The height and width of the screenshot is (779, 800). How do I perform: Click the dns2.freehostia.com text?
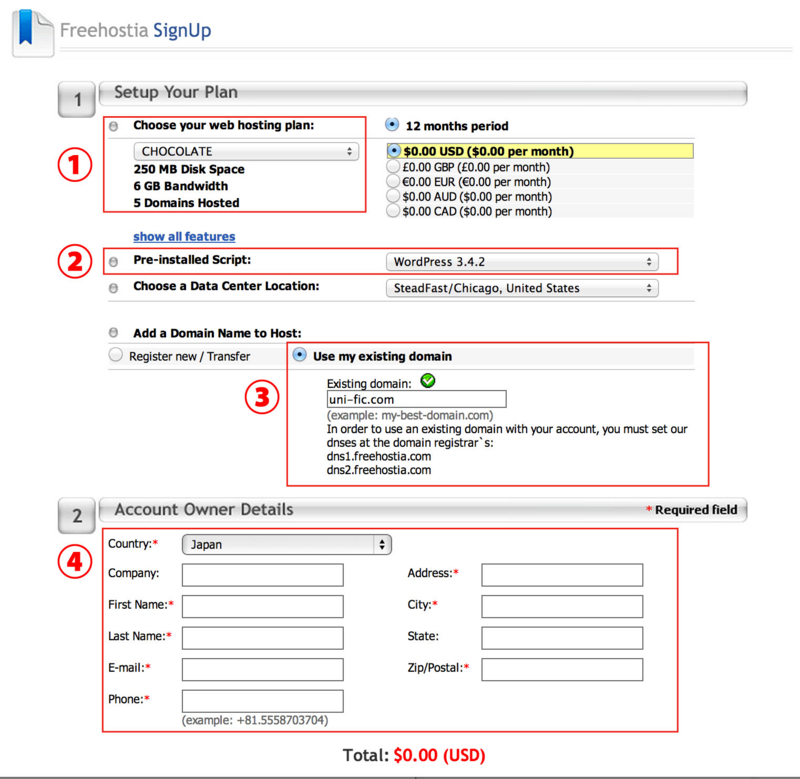tap(379, 470)
